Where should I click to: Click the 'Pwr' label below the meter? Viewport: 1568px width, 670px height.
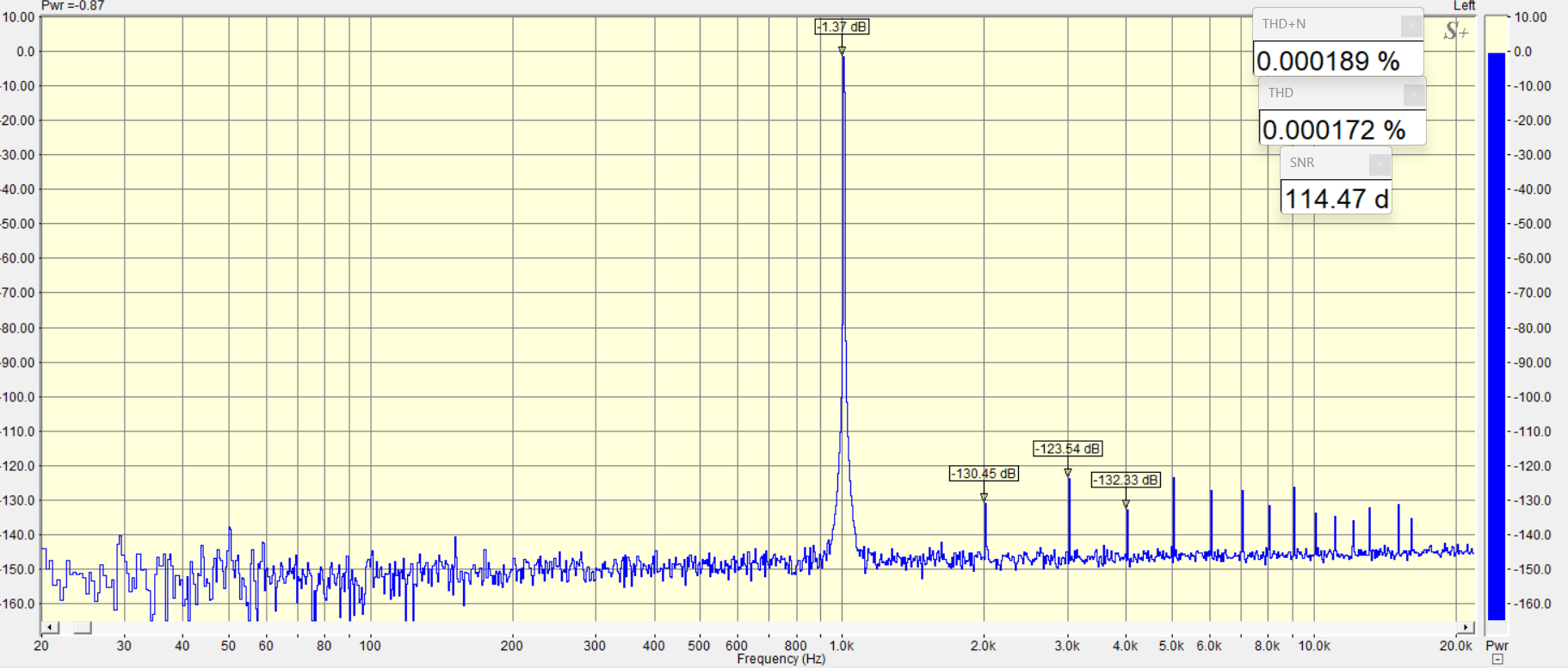(x=1497, y=646)
